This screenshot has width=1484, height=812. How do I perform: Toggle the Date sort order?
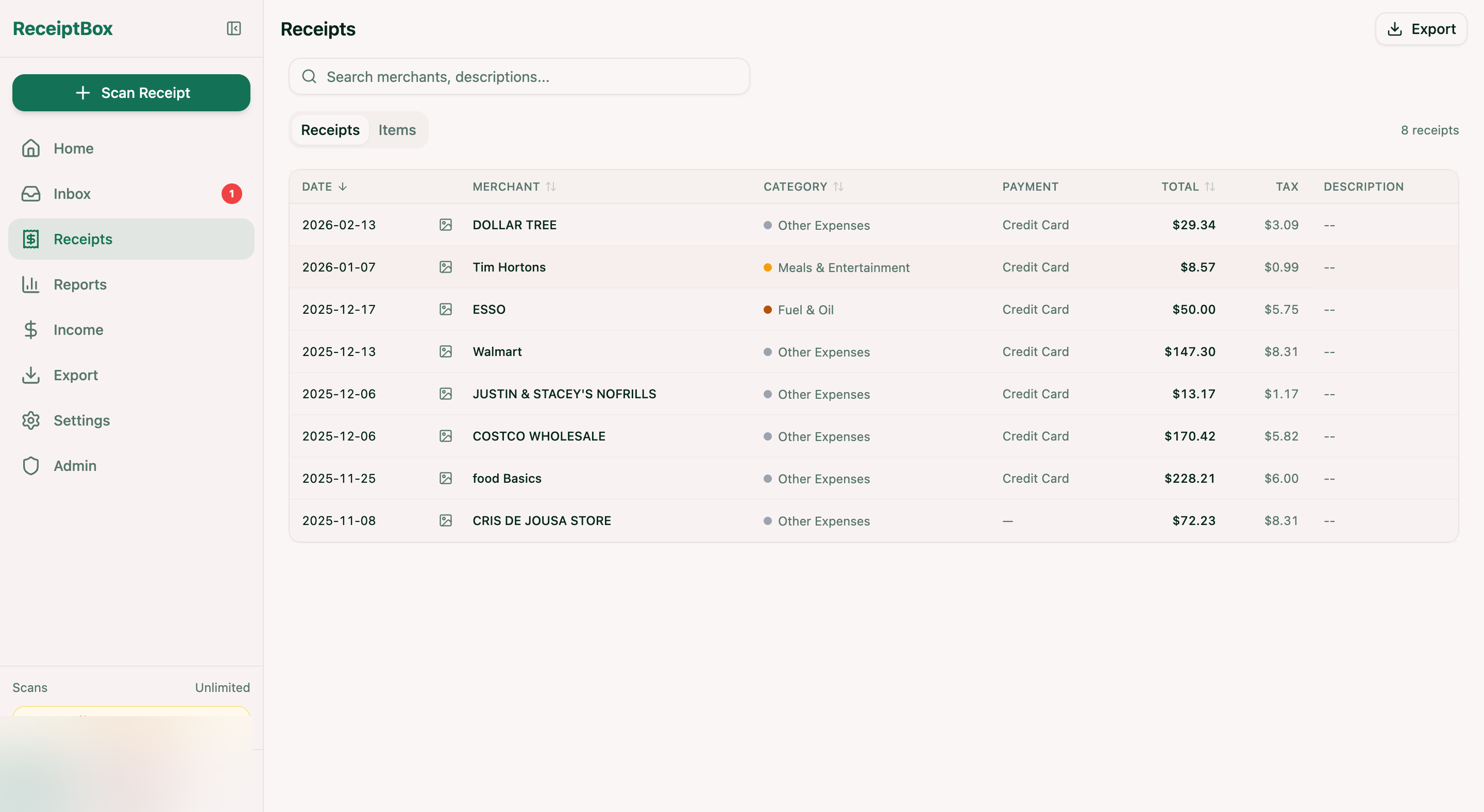(x=324, y=187)
